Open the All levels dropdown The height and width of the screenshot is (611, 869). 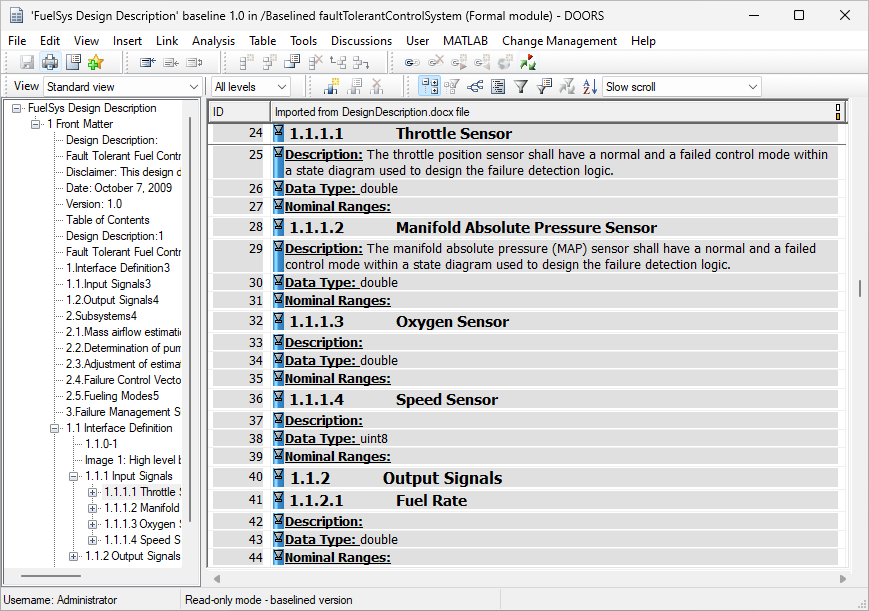(x=251, y=87)
